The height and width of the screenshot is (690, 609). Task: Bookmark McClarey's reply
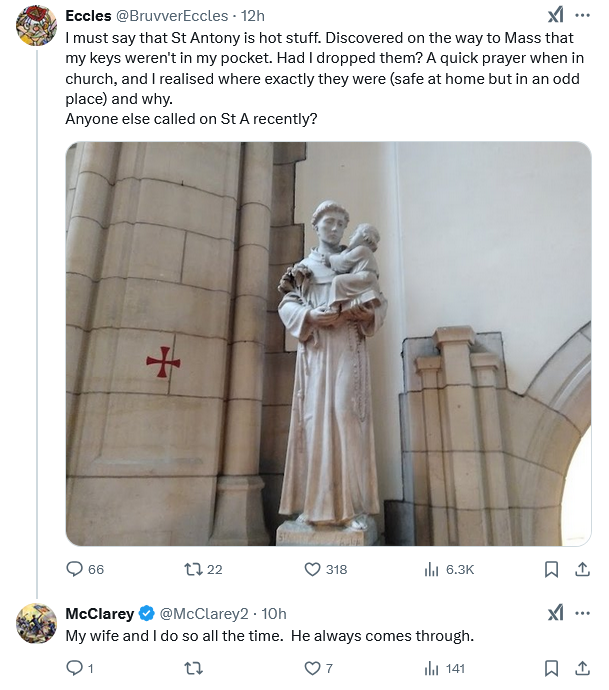(550, 668)
